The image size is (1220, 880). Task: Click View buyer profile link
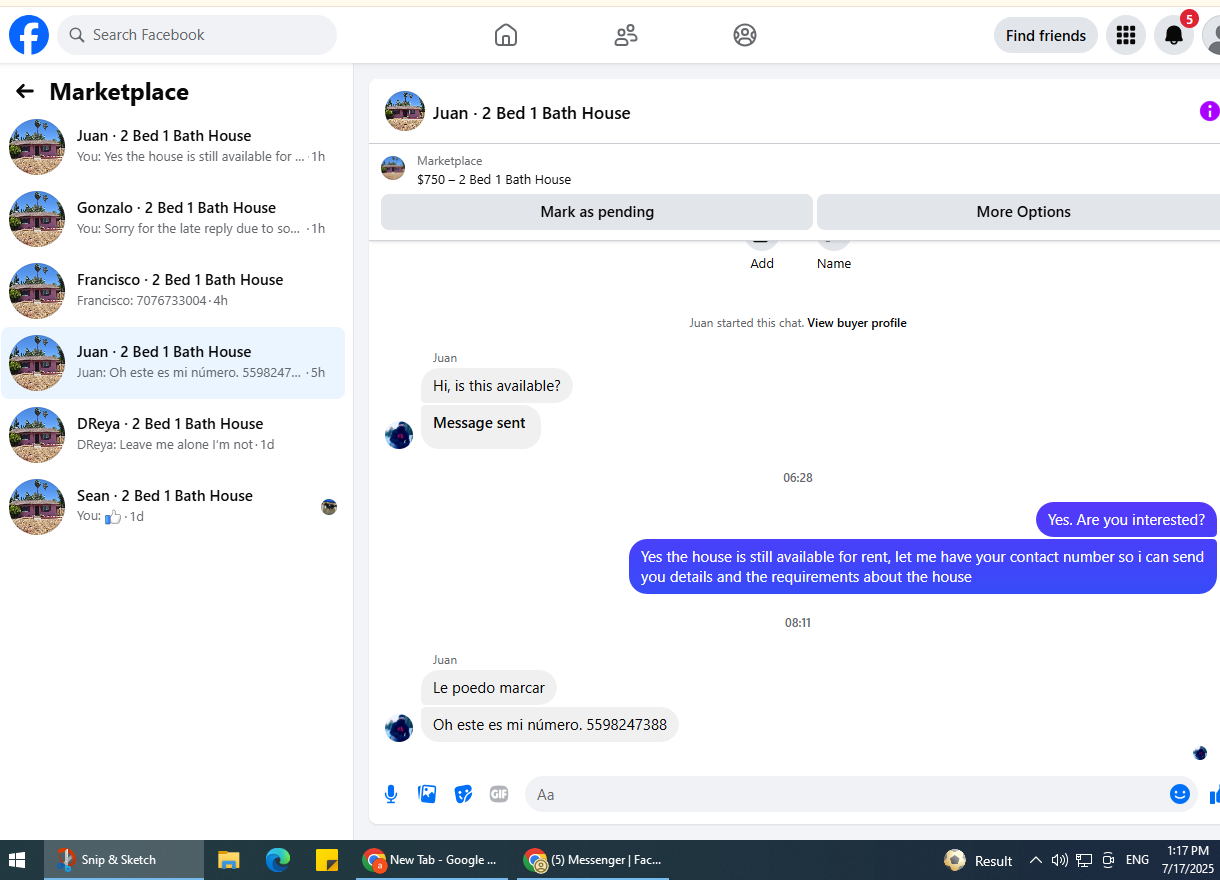click(x=857, y=323)
